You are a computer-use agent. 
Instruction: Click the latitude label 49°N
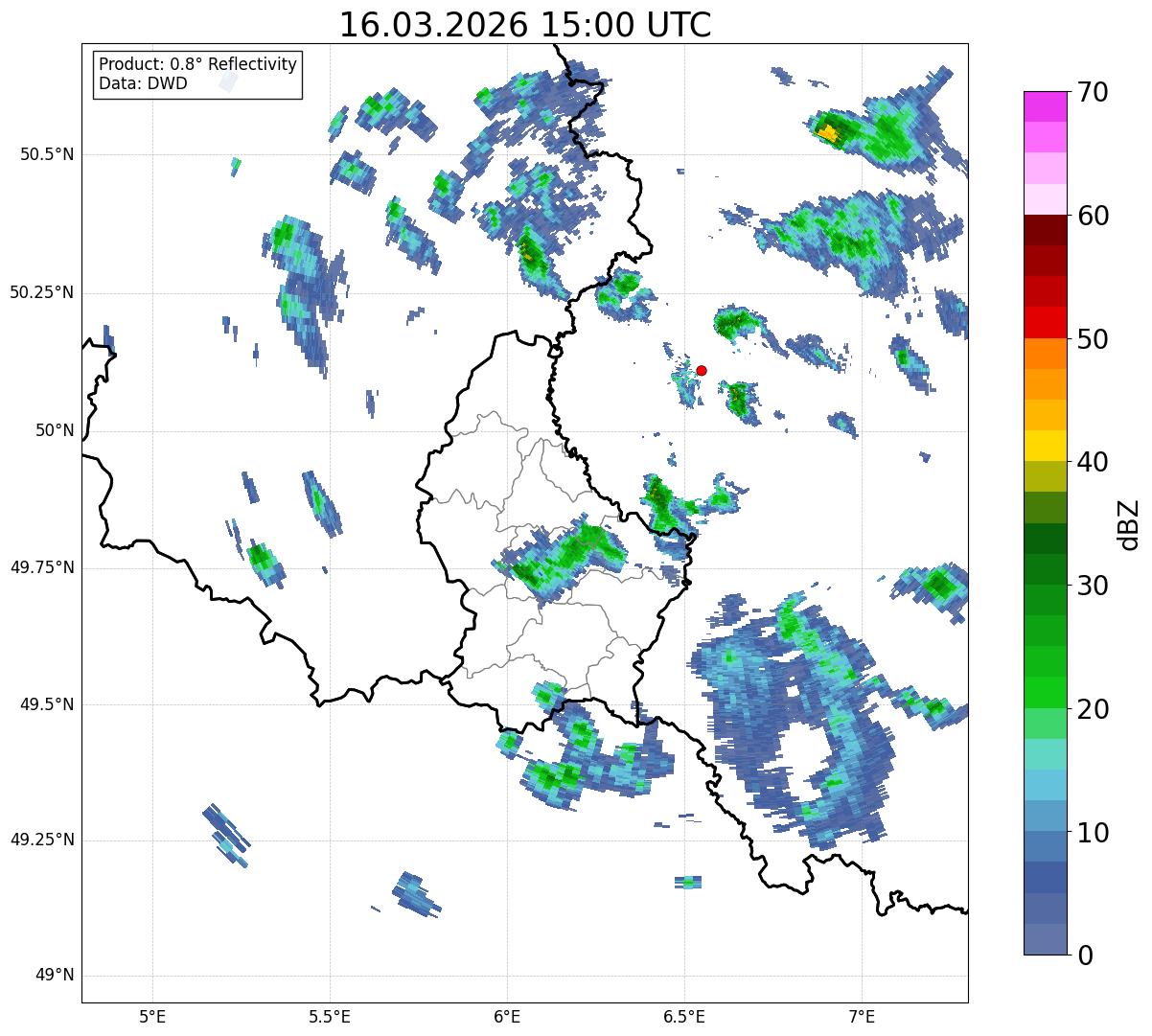click(55, 976)
